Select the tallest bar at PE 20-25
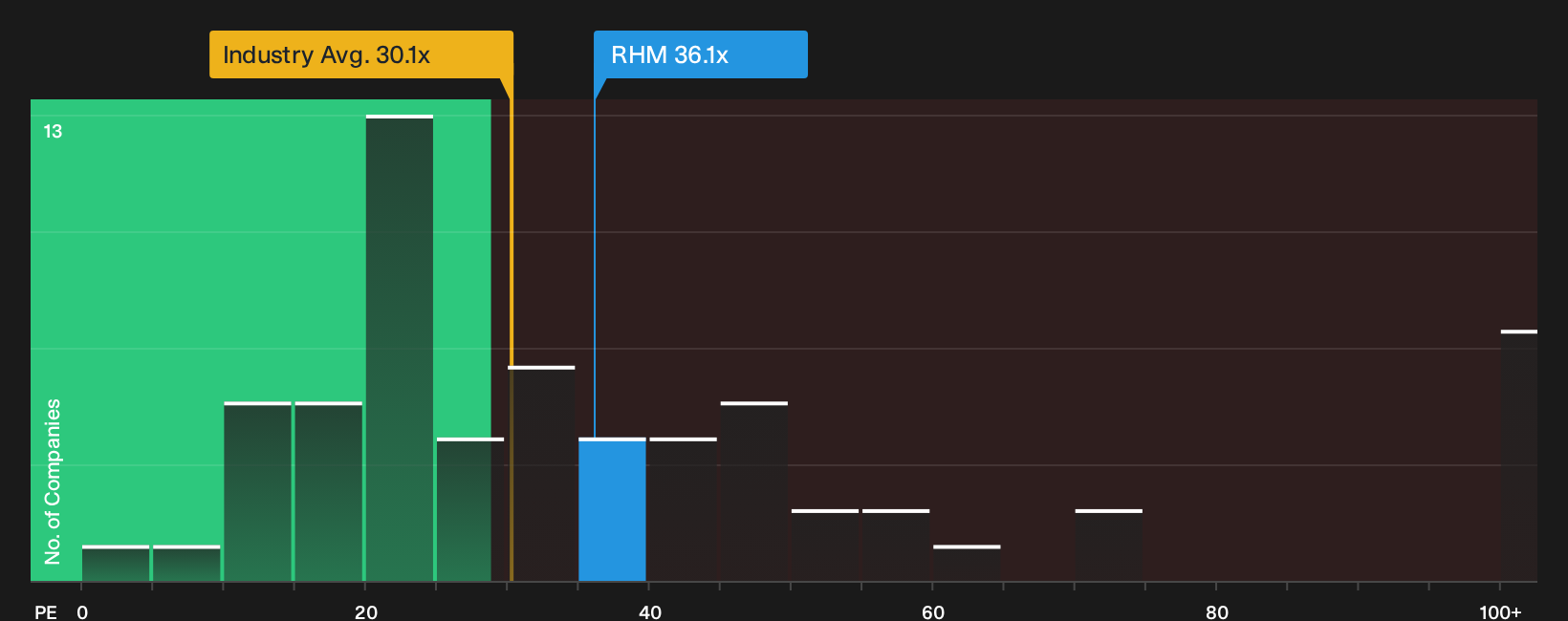The height and width of the screenshot is (621, 1568). coord(400,348)
